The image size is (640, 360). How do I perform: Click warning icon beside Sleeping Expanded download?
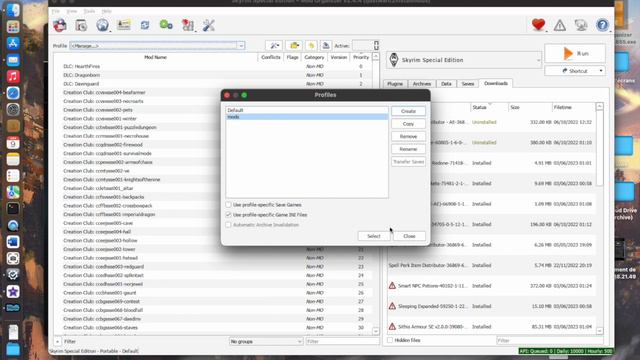392,306
